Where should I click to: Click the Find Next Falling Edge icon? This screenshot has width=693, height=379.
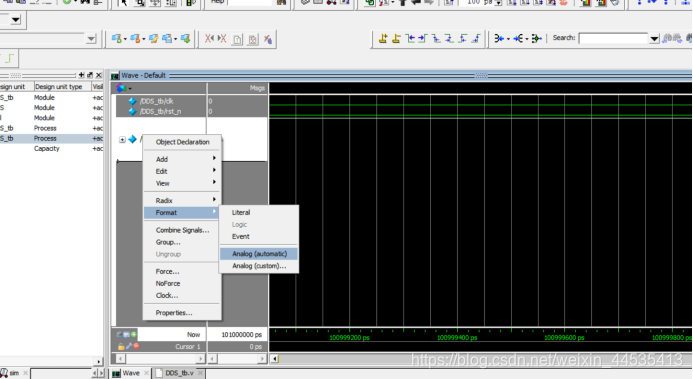click(449, 38)
